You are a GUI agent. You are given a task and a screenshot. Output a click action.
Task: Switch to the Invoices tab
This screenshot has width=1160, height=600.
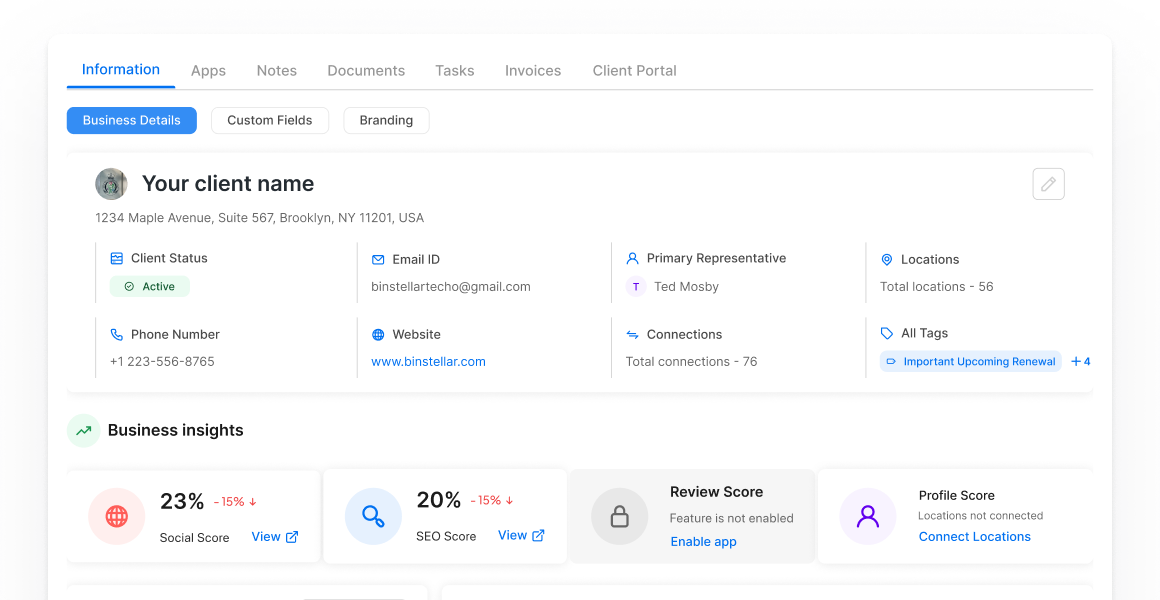pyautogui.click(x=533, y=71)
